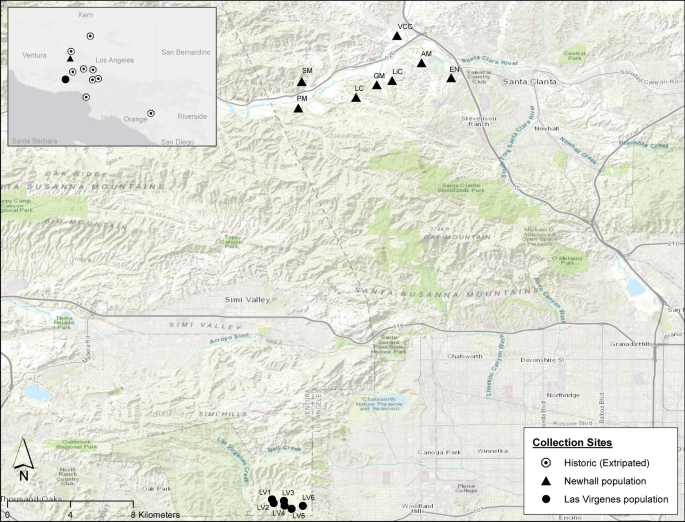Click the black triangle in the inset map
This screenshot has width=685, height=522.
coord(70,59)
